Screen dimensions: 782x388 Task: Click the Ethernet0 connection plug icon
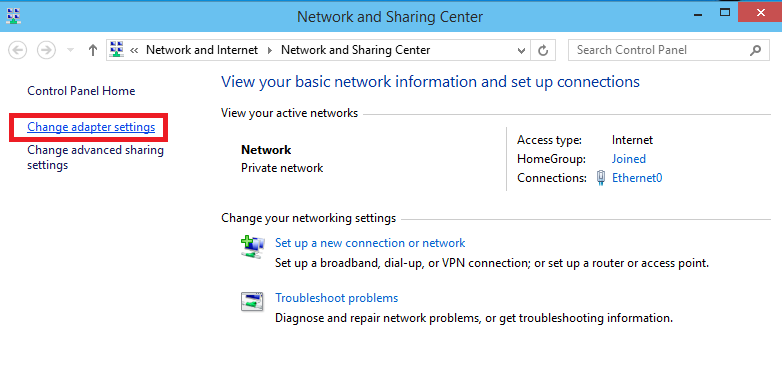click(601, 178)
